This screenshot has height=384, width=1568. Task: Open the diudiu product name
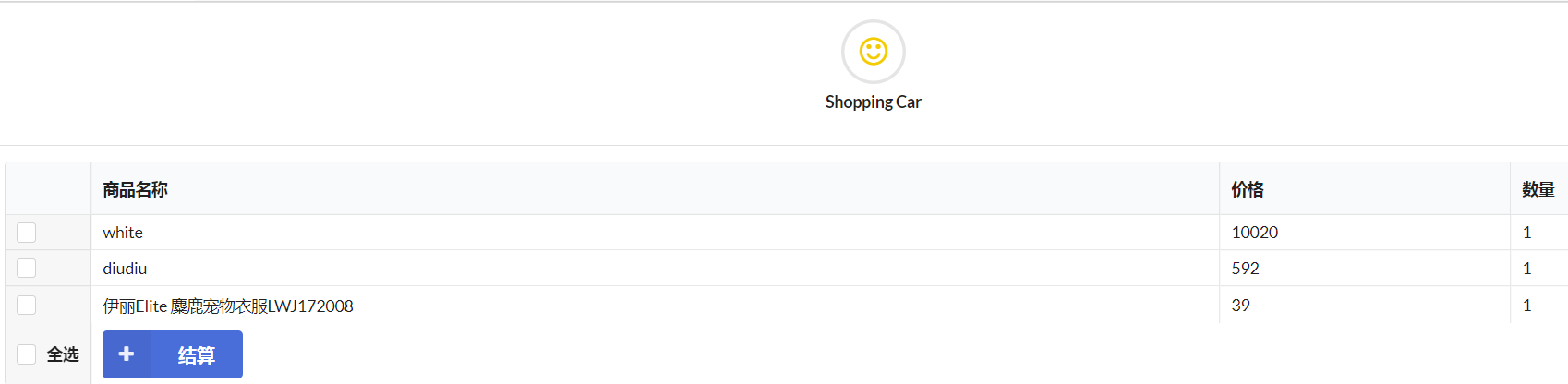(125, 269)
